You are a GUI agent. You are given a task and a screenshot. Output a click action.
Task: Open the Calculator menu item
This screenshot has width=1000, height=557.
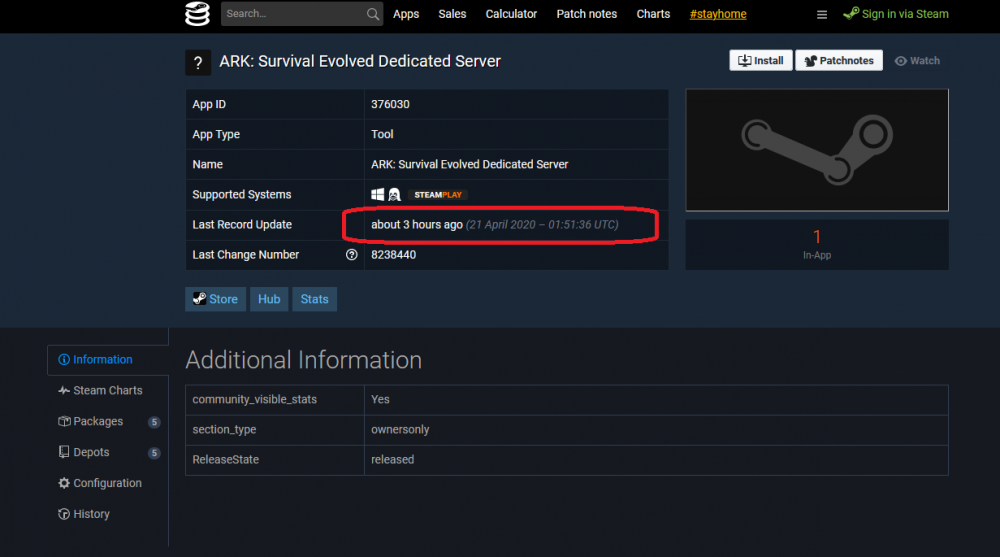511,14
